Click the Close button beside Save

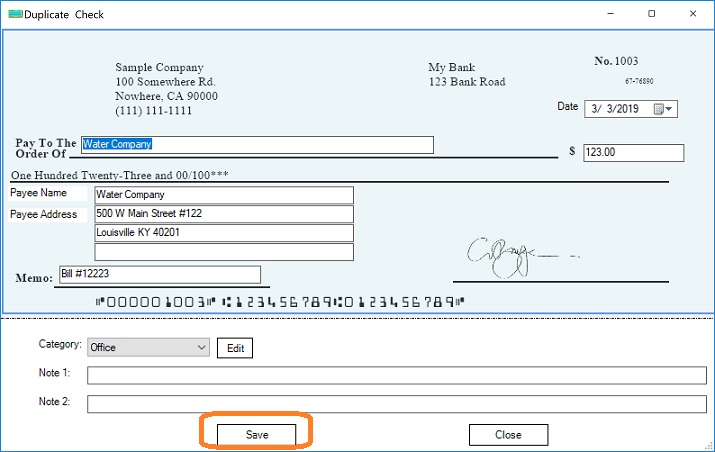[x=508, y=435]
